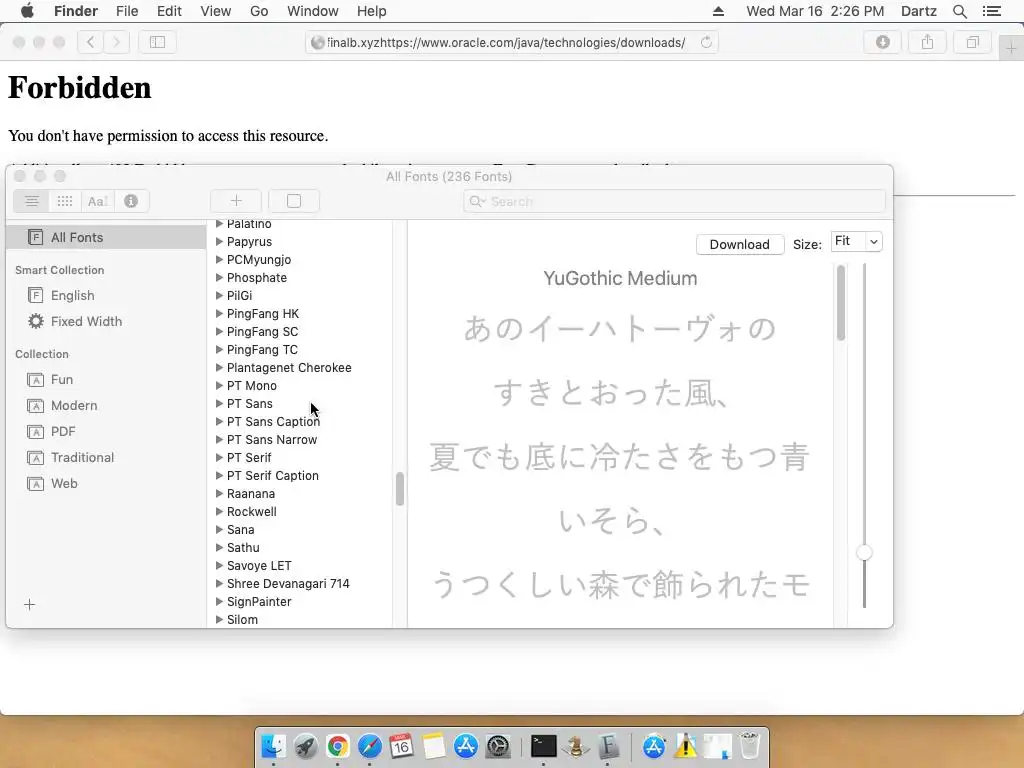1024x768 pixels.
Task: Select PT Sans Narrow in font list
Action: click(x=272, y=440)
